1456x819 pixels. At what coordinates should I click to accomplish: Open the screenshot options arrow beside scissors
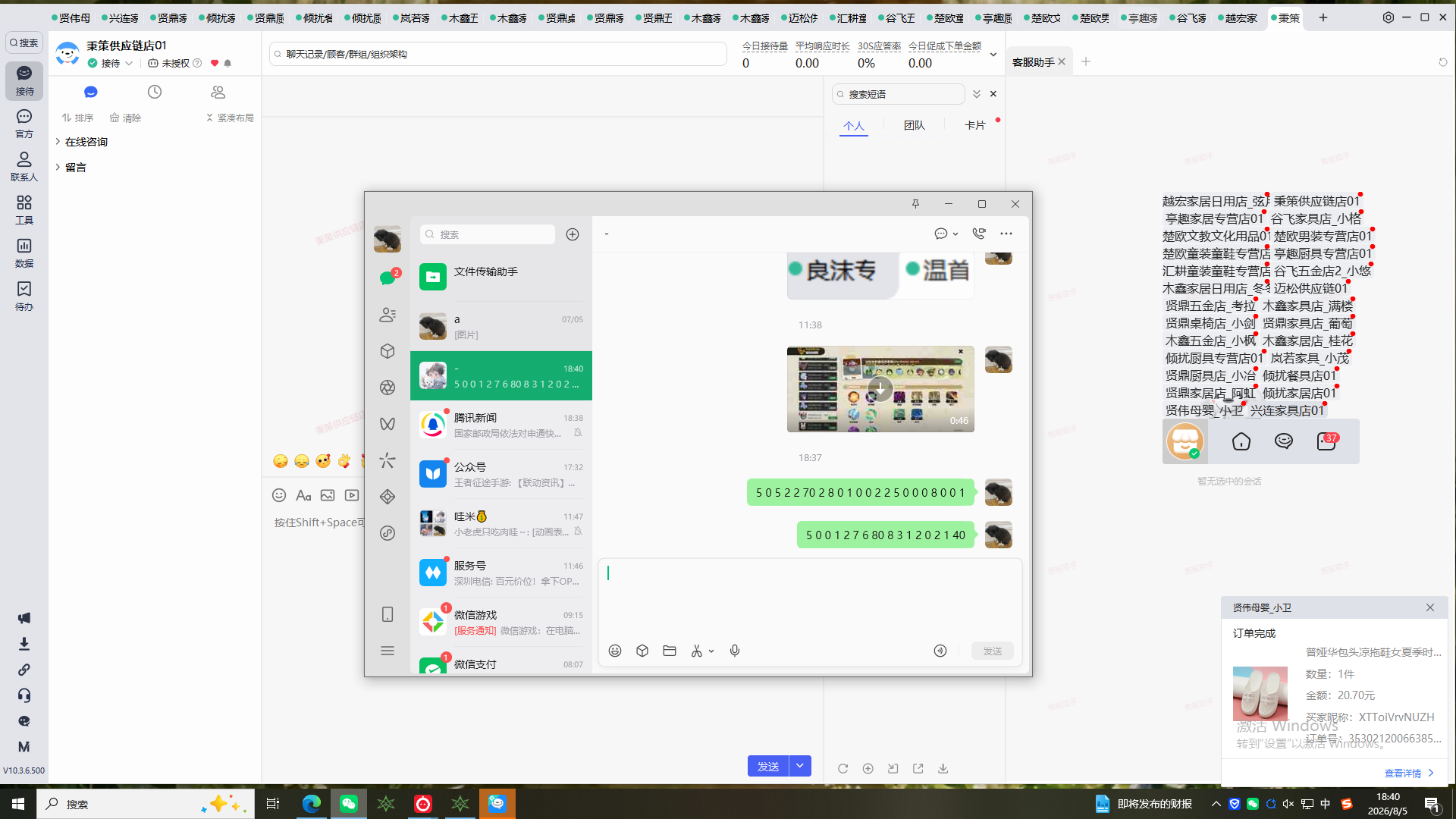pos(711,651)
